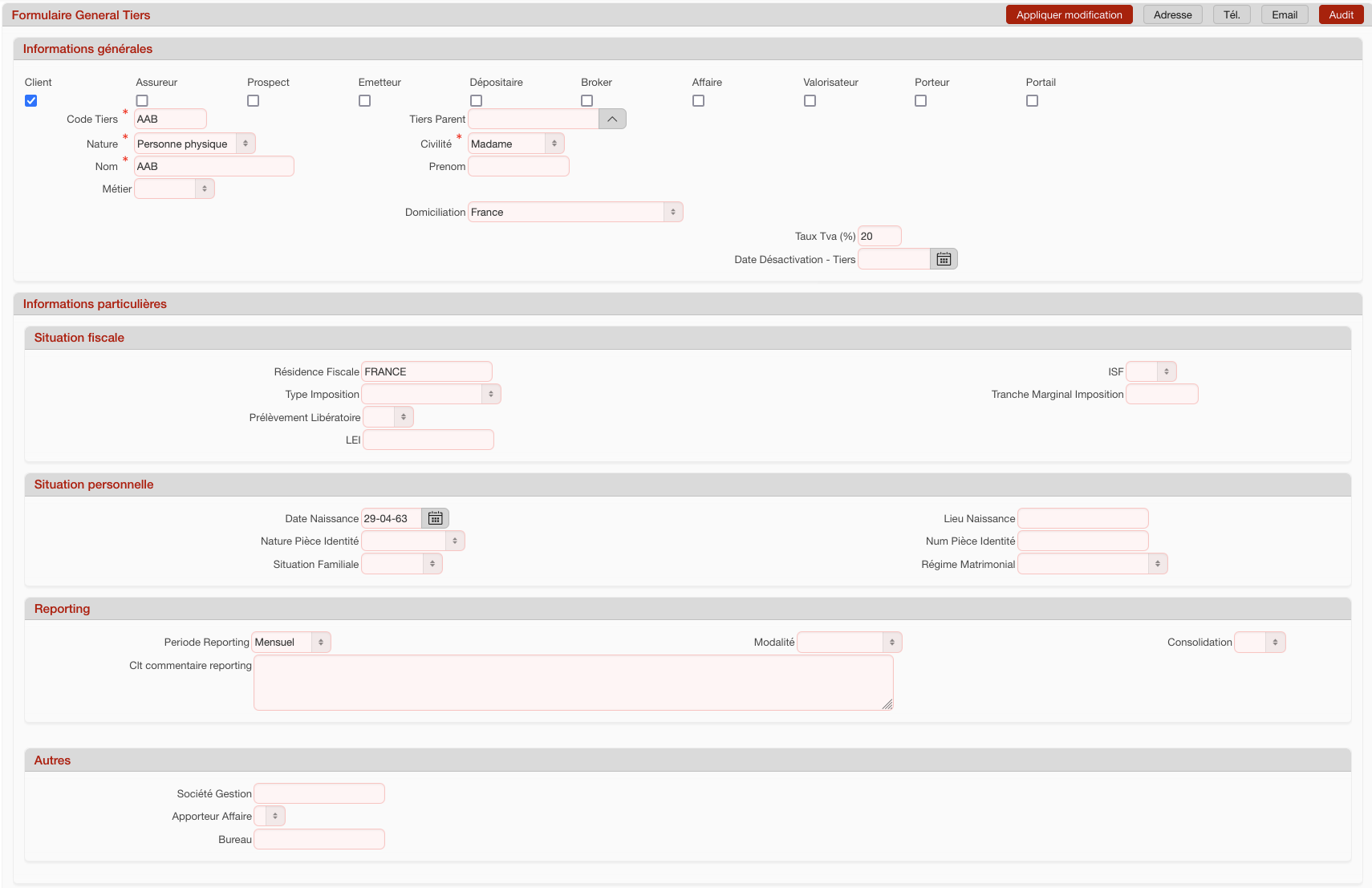The width and height of the screenshot is (1372, 888).
Task: Click into the Prenom text field
Action: (518, 166)
